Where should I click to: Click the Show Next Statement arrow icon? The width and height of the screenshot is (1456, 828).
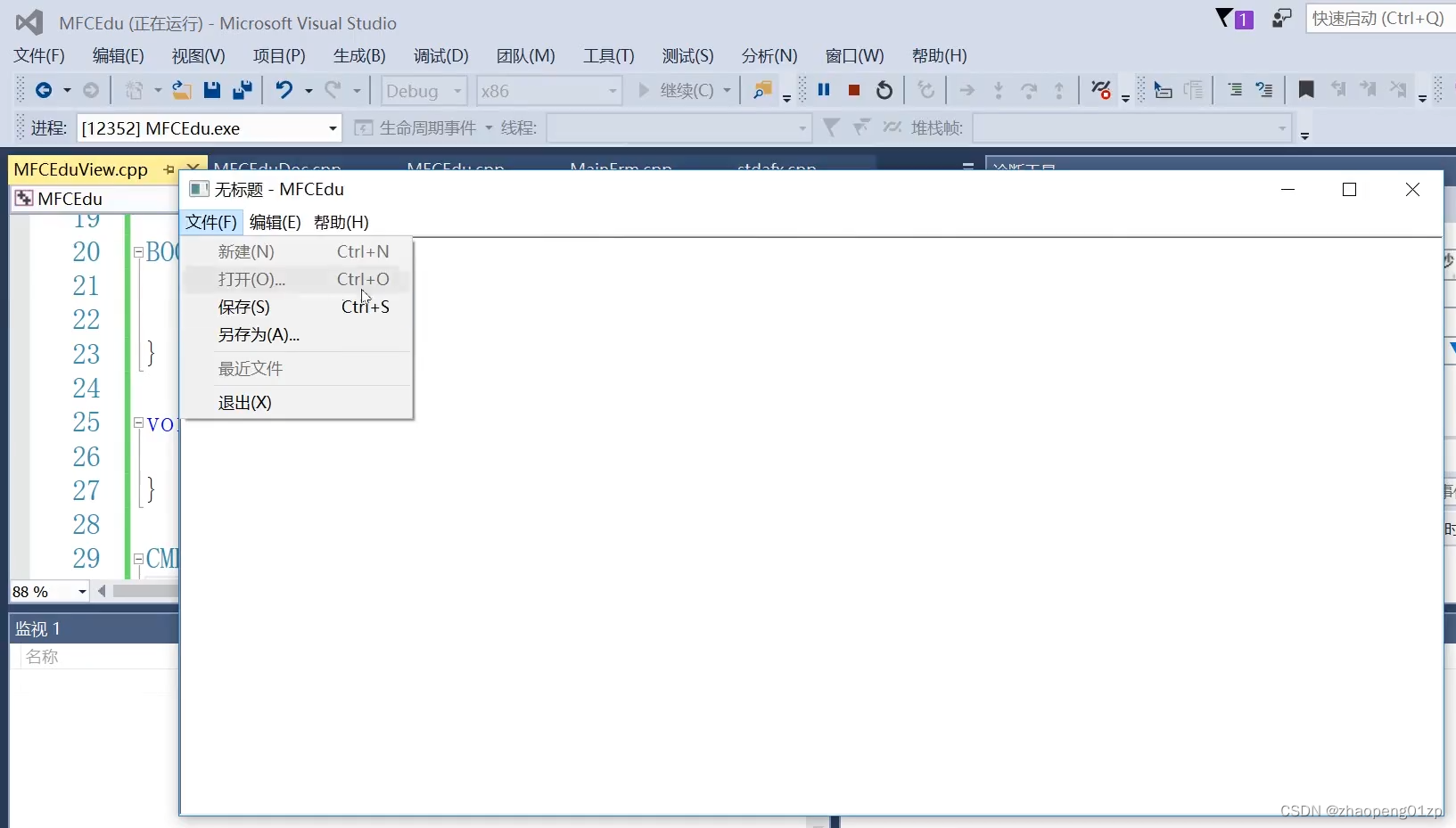point(967,90)
